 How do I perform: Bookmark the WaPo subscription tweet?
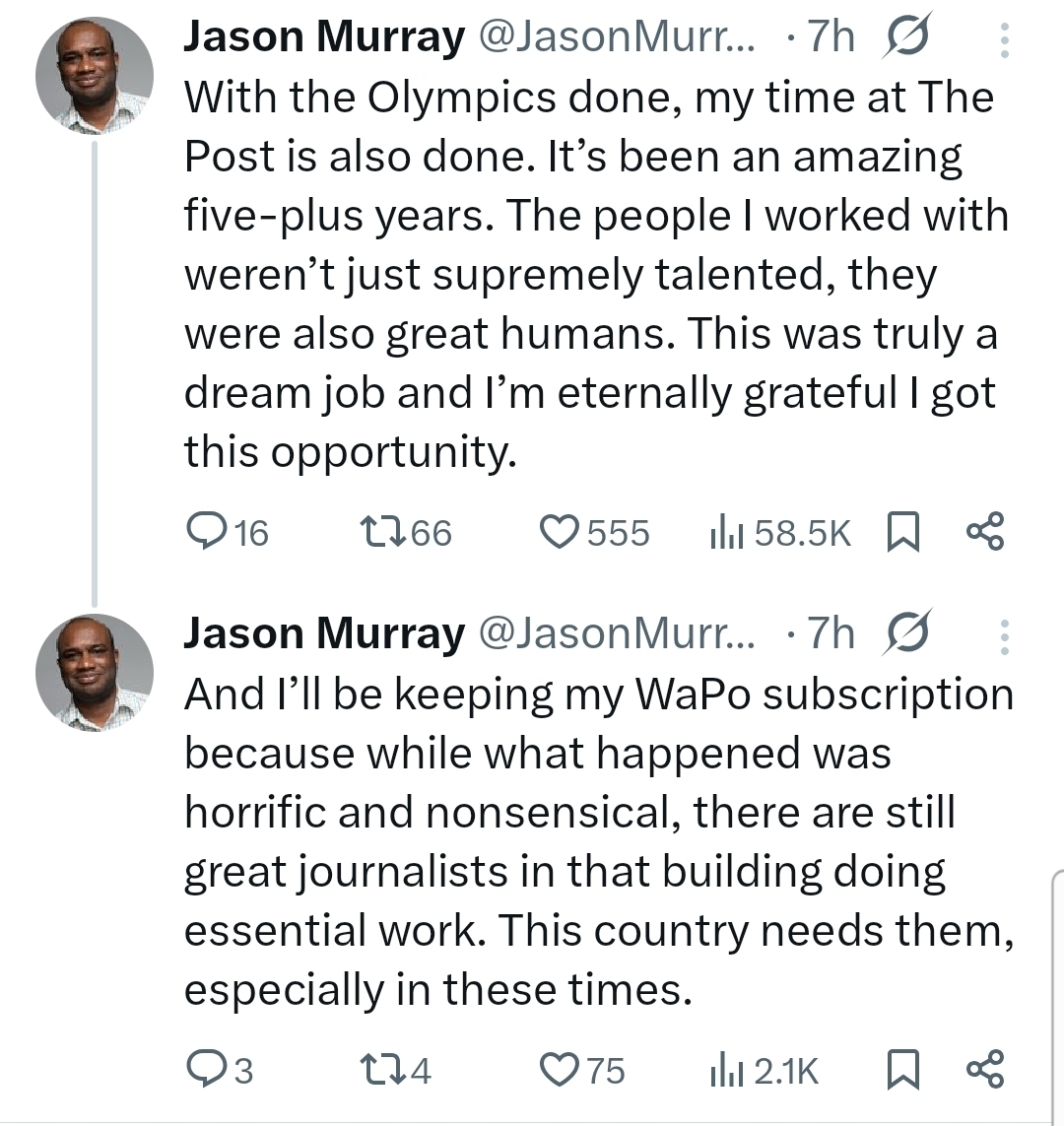click(902, 1069)
